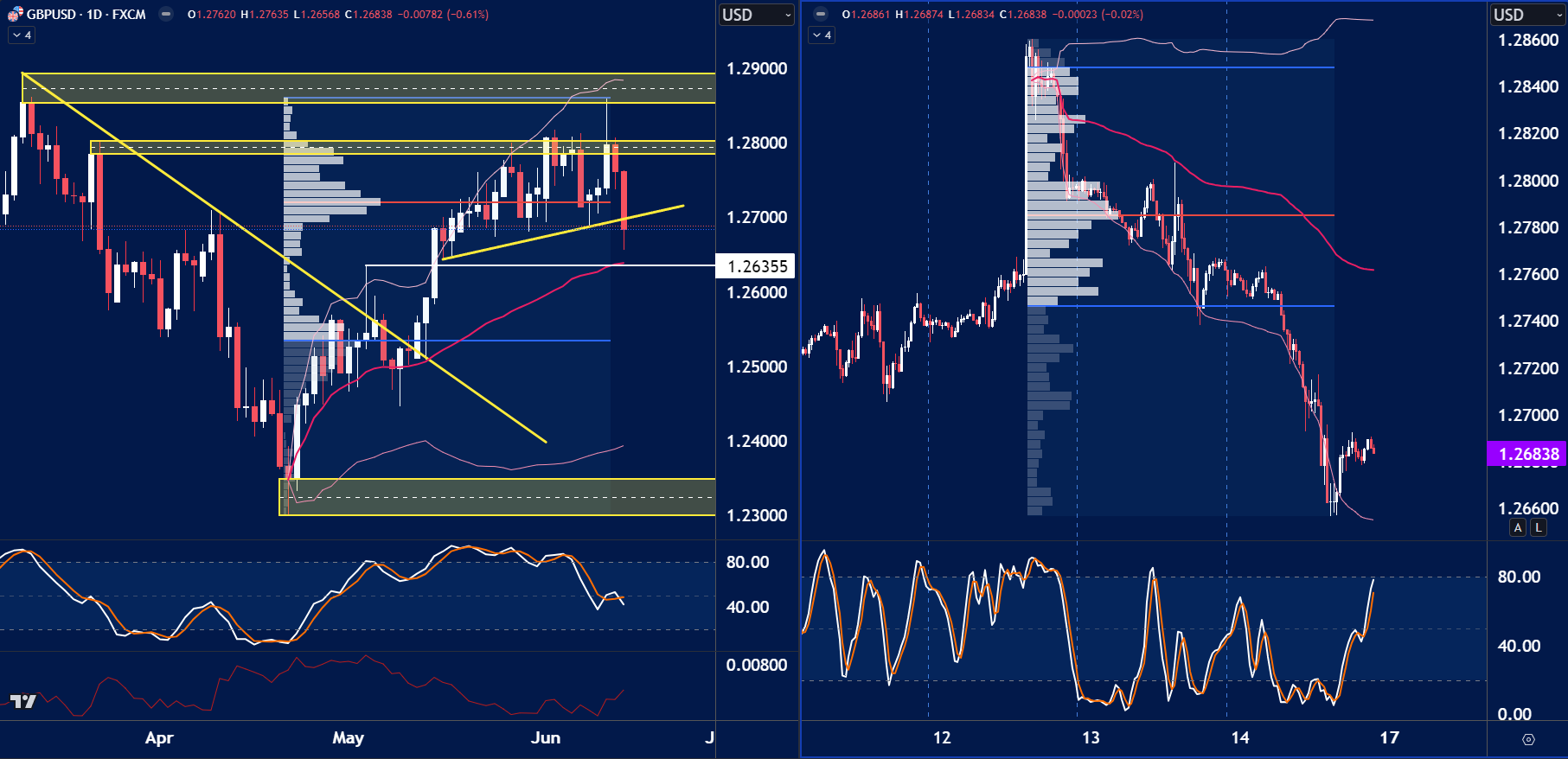The width and height of the screenshot is (1568, 759).
Task: Click date 13 on the right time axis
Action: pyautogui.click(x=1091, y=738)
